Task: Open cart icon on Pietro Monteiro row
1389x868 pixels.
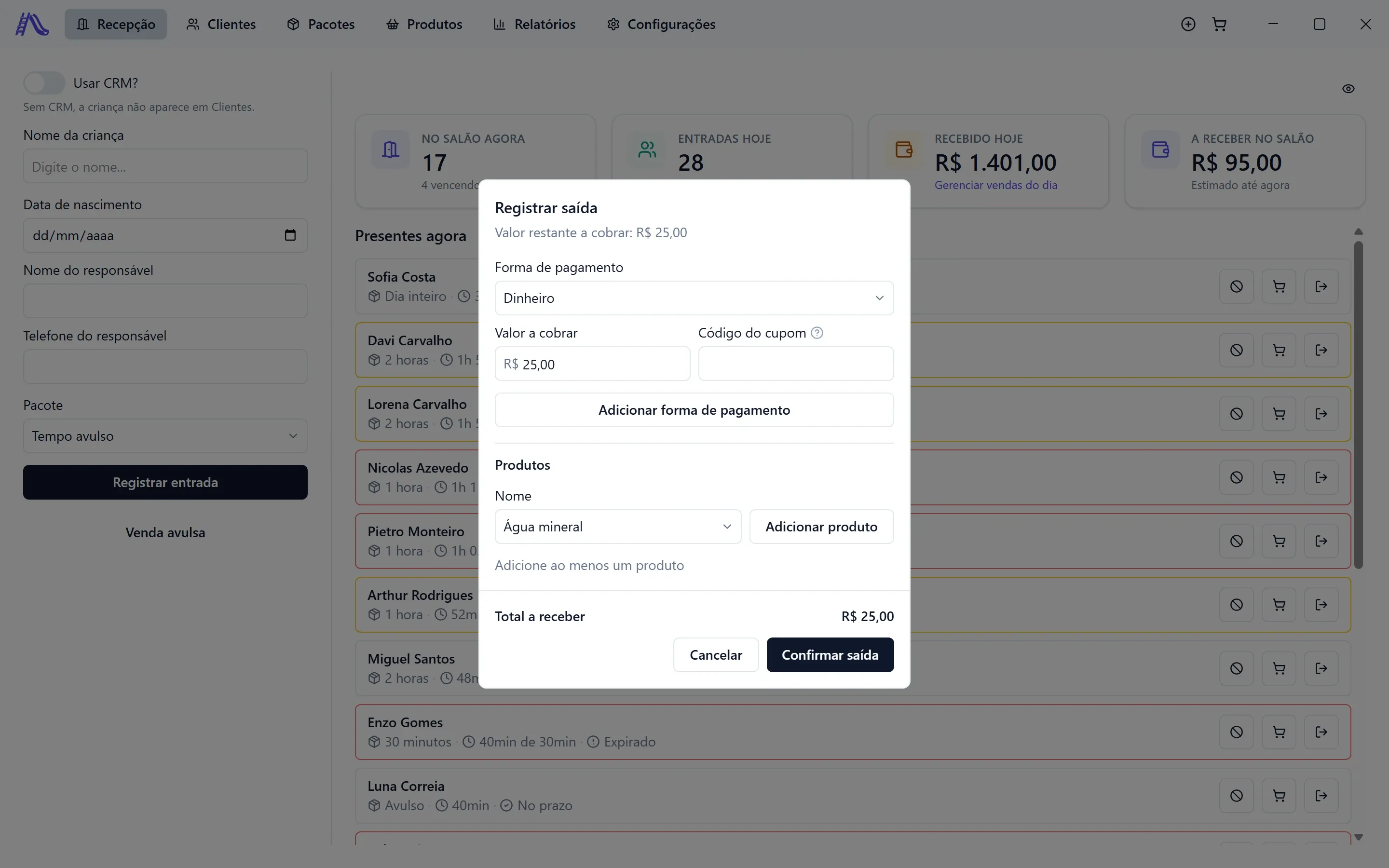Action: coord(1279,542)
